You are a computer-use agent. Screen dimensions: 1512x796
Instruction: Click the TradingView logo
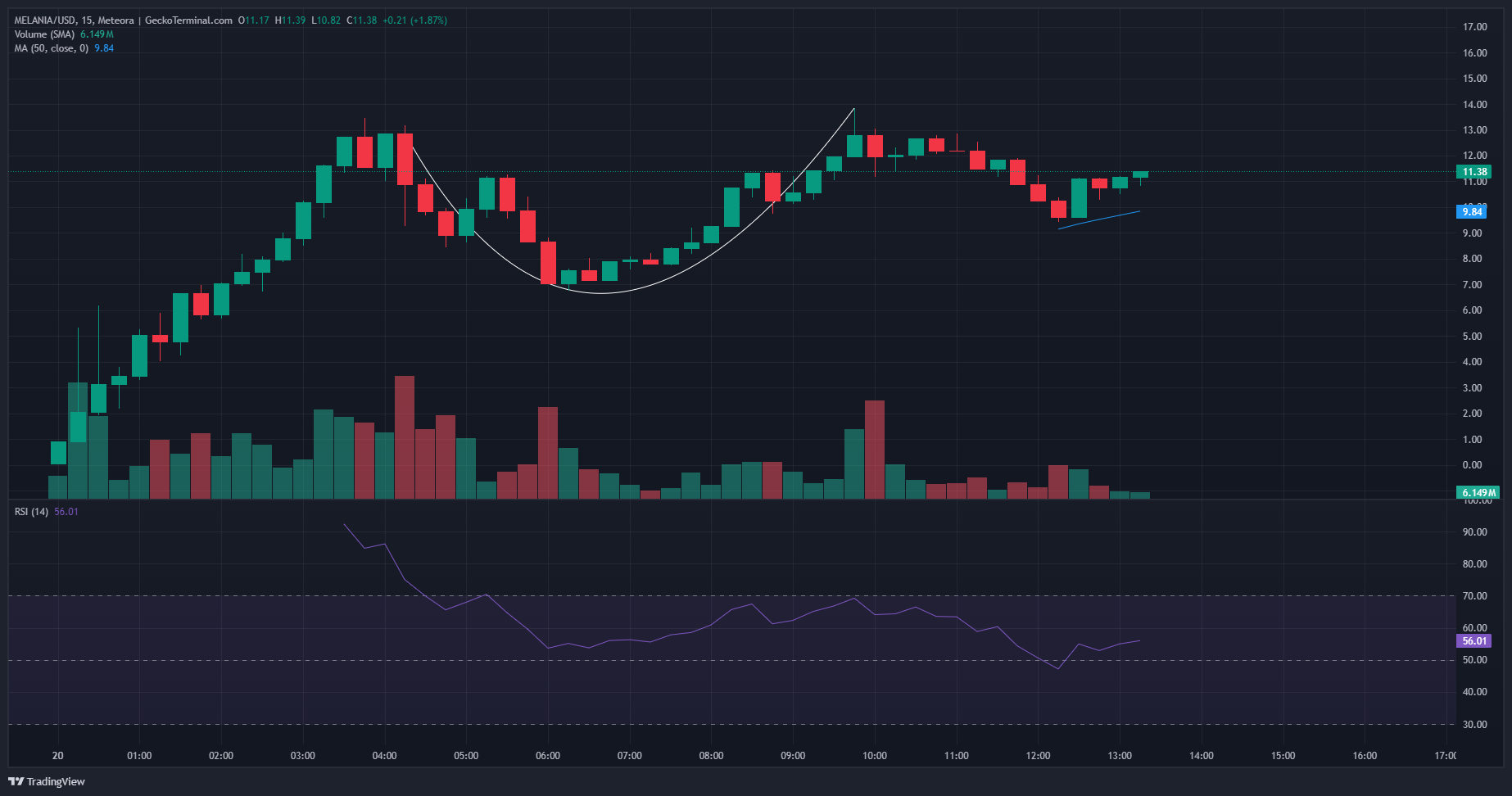pyautogui.click(x=47, y=781)
